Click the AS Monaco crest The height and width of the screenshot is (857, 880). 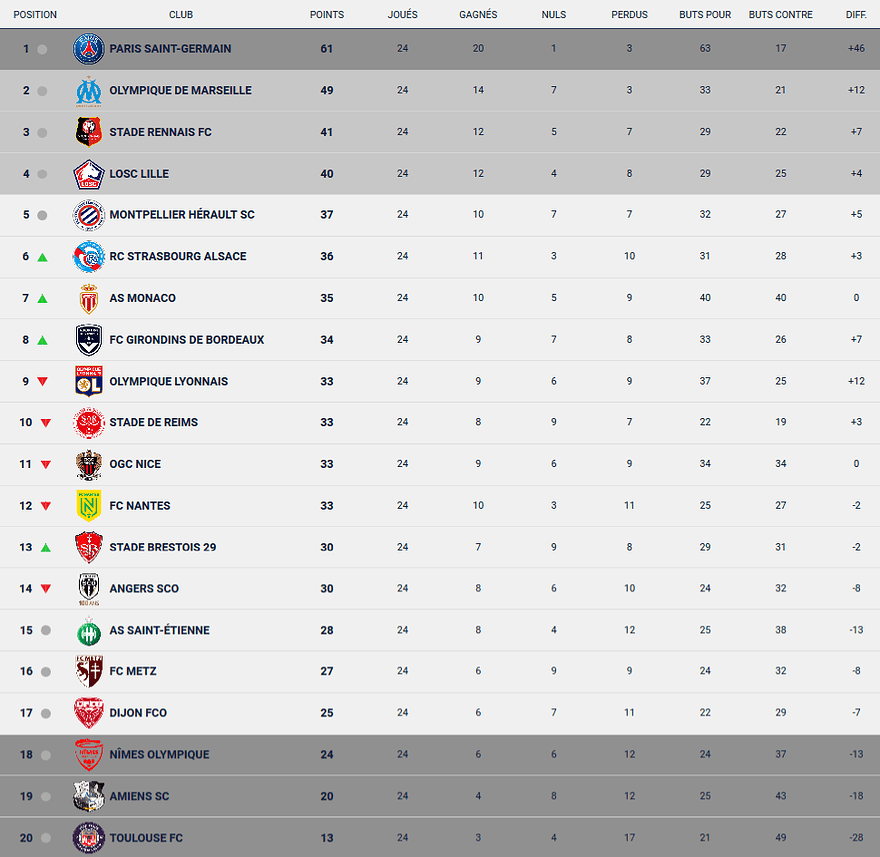[x=89, y=298]
